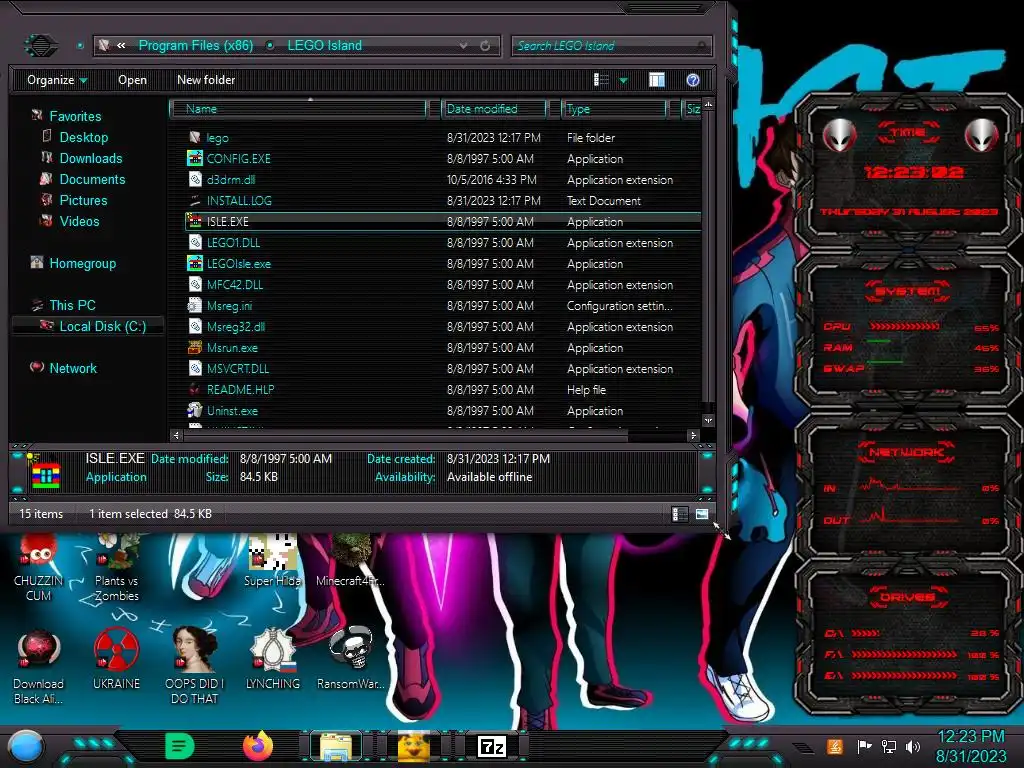This screenshot has height=768, width=1024.
Task: Click Program Files (x86) breadcrumb
Action: 195,45
